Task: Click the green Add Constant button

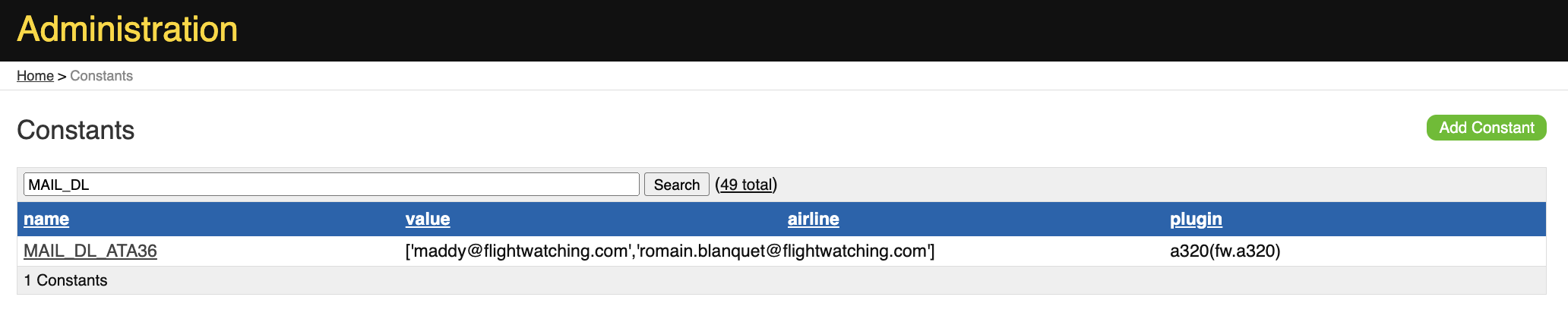Action: pos(1486,128)
